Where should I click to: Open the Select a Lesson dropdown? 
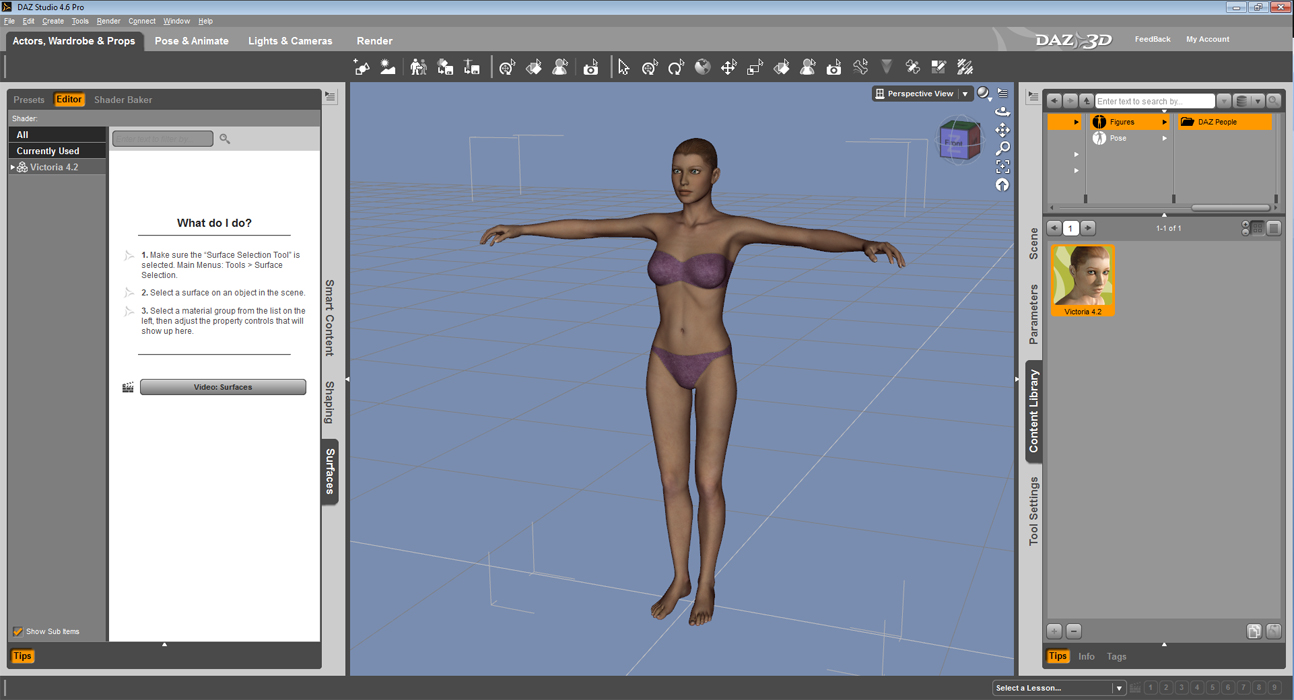click(1059, 688)
